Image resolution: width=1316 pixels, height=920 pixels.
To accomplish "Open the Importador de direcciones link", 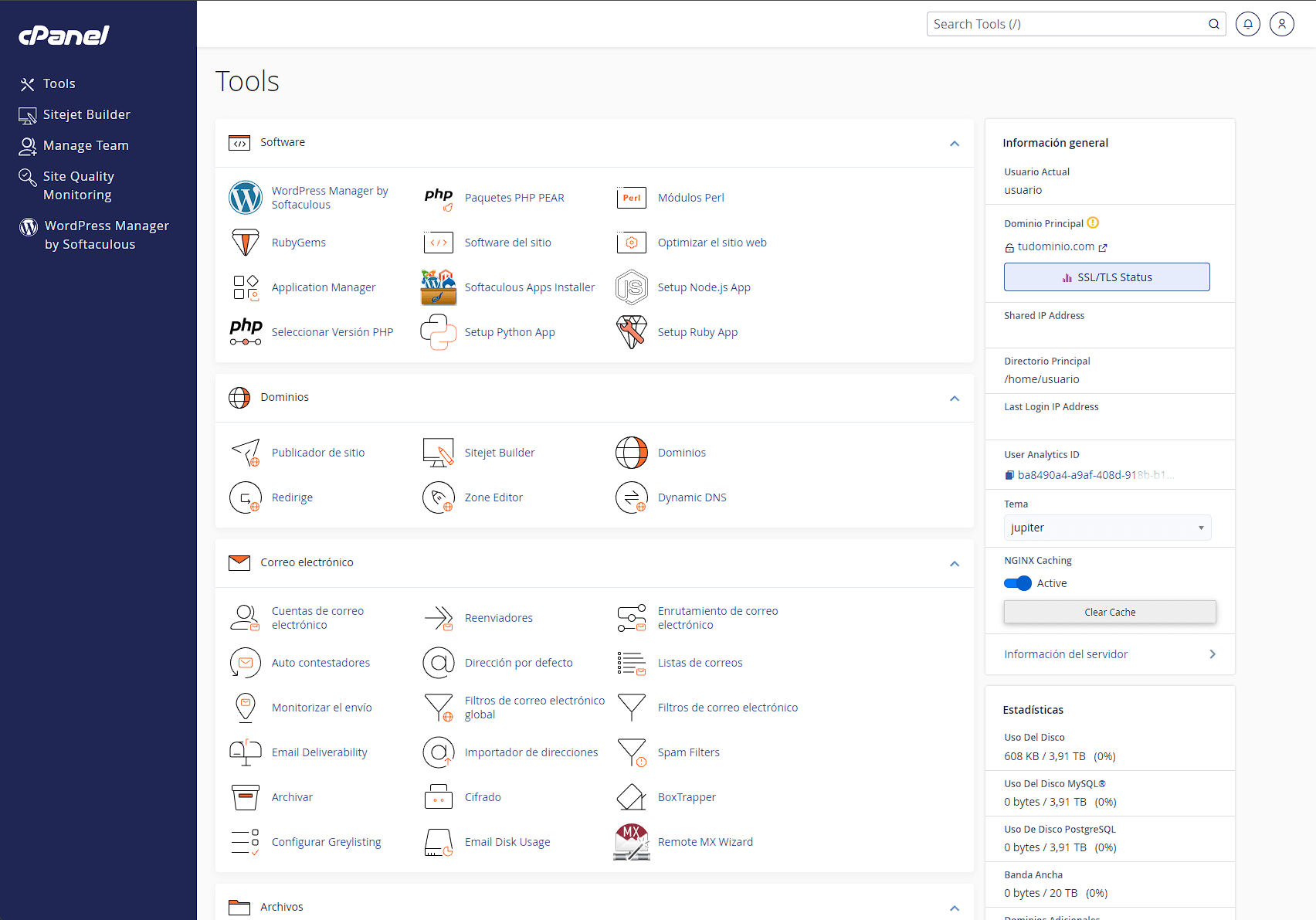I will (531, 752).
